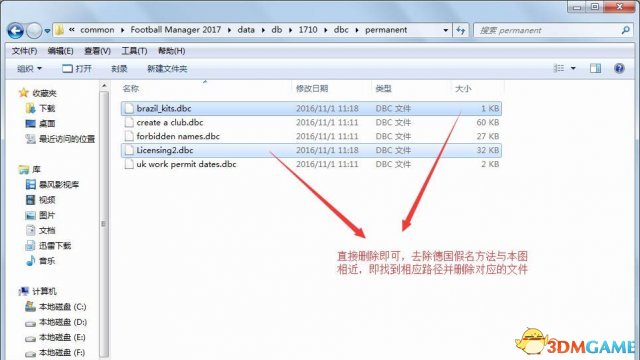Image resolution: width=640 pixels, height=360 pixels.
Task: Toggle the preview pane icon
Action: click(x=596, y=68)
